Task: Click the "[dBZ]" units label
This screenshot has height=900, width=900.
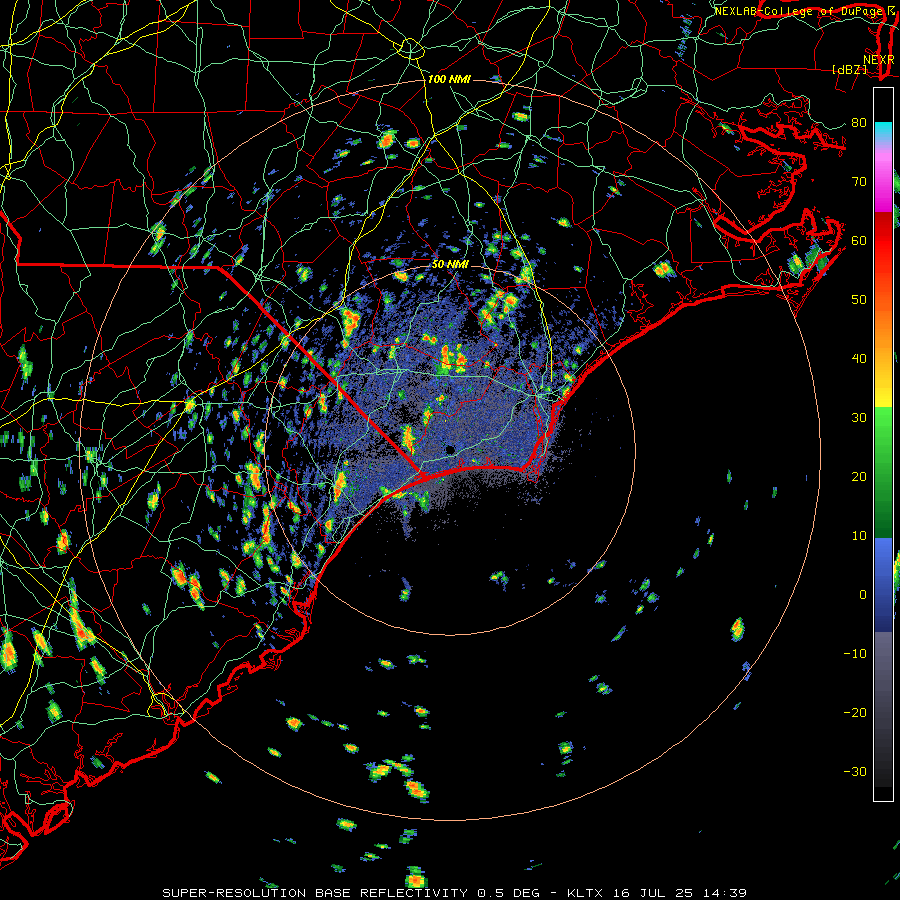Action: 849,69
